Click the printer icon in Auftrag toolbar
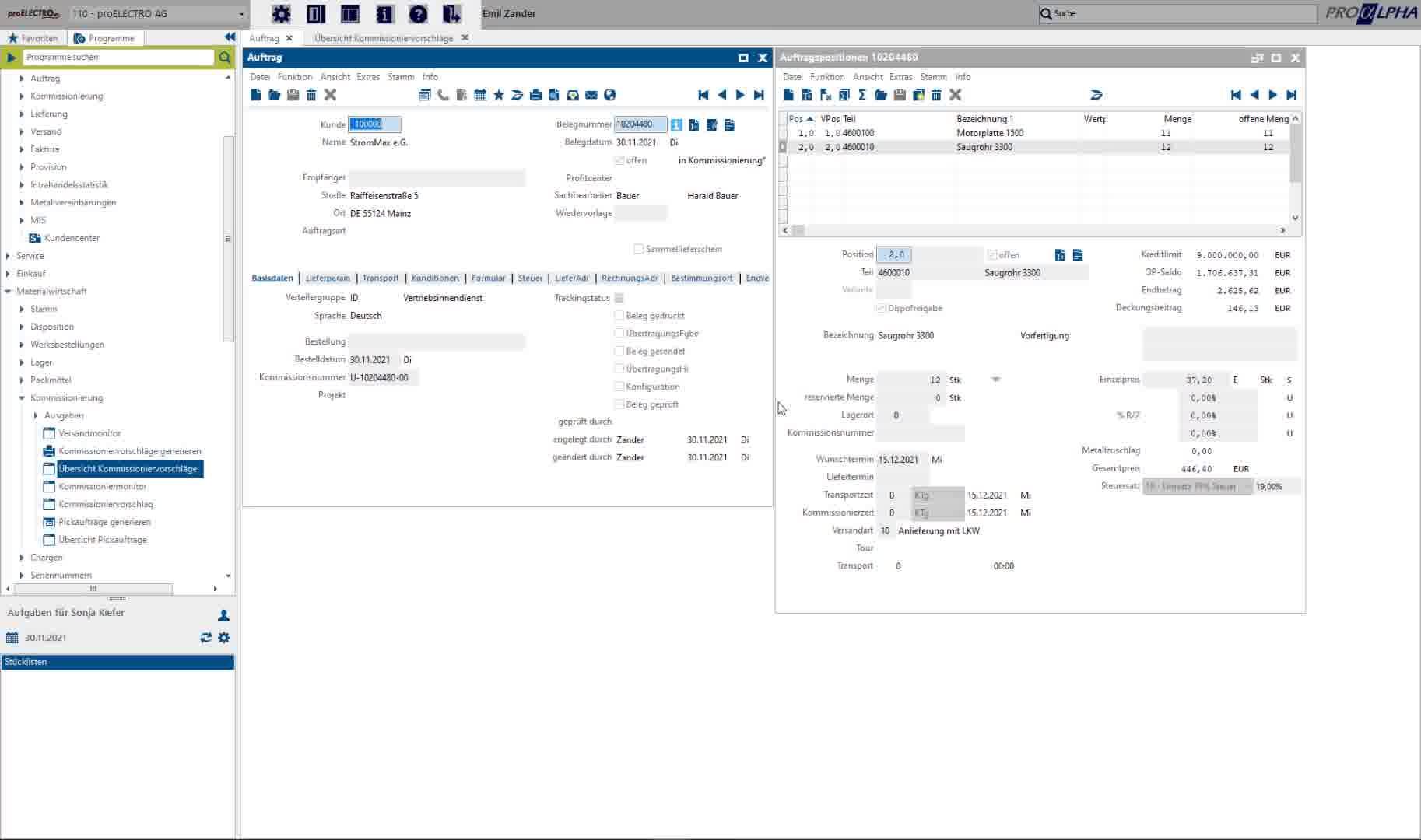 pos(535,95)
